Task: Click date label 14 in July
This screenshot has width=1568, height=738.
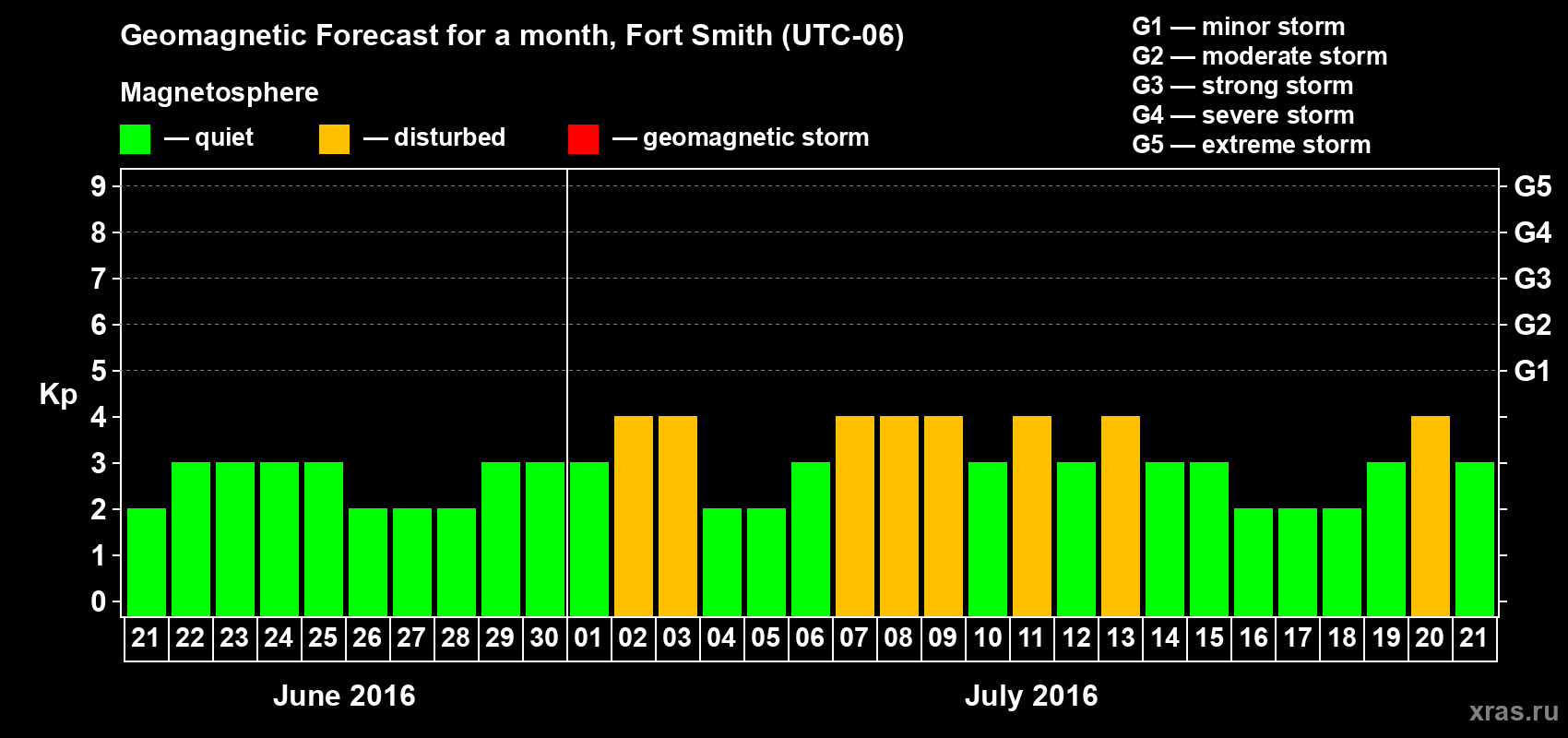Action: 1164,637
